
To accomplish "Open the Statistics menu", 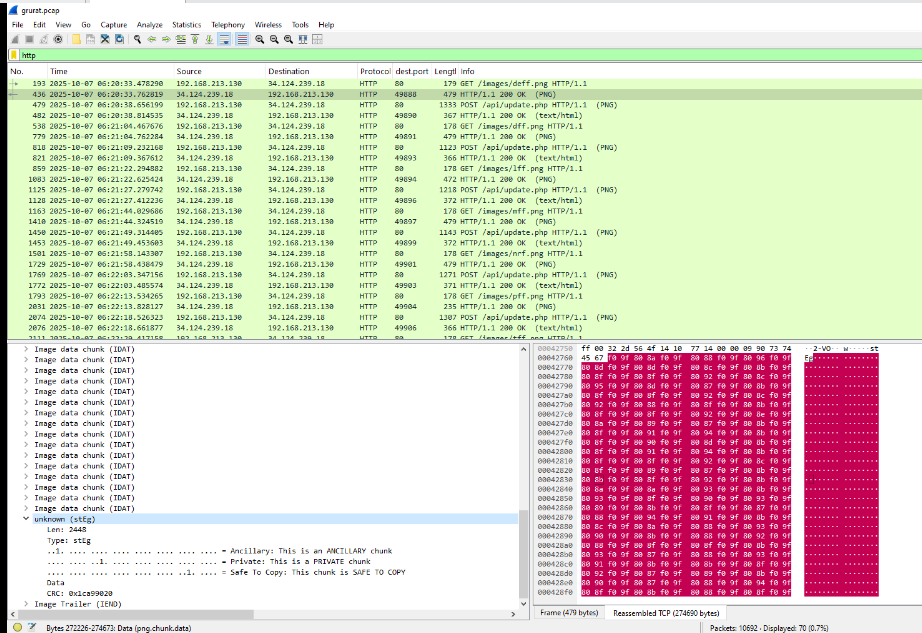I will click(x=186, y=24).
